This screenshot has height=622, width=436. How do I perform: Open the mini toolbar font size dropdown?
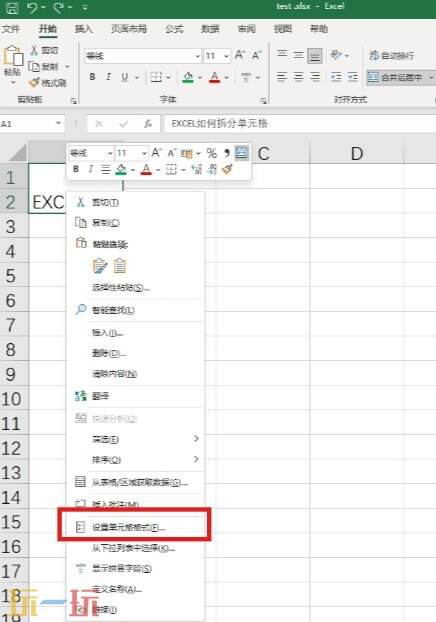(x=144, y=153)
